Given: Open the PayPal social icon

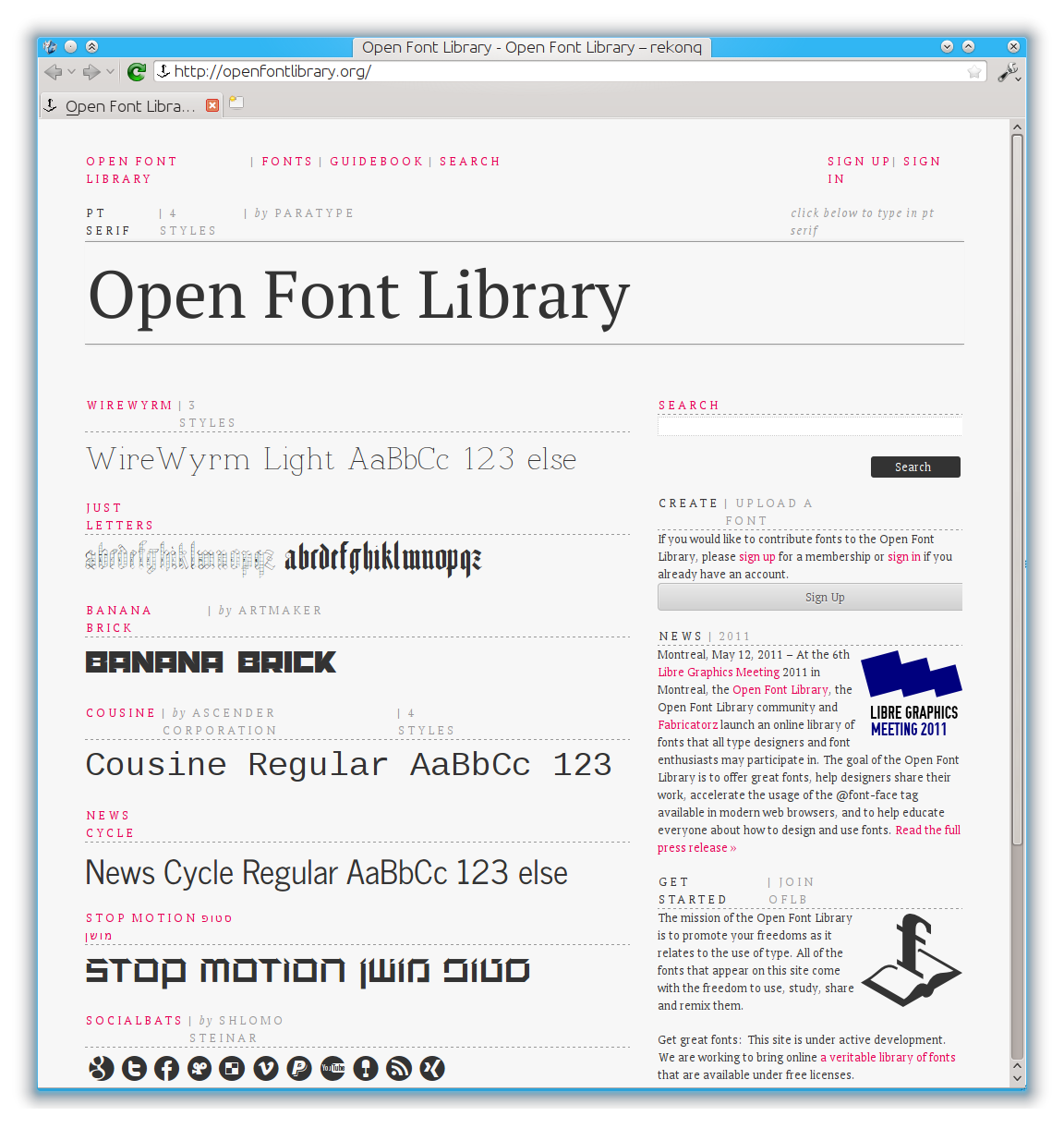Looking at the screenshot, I should 299,1069.
